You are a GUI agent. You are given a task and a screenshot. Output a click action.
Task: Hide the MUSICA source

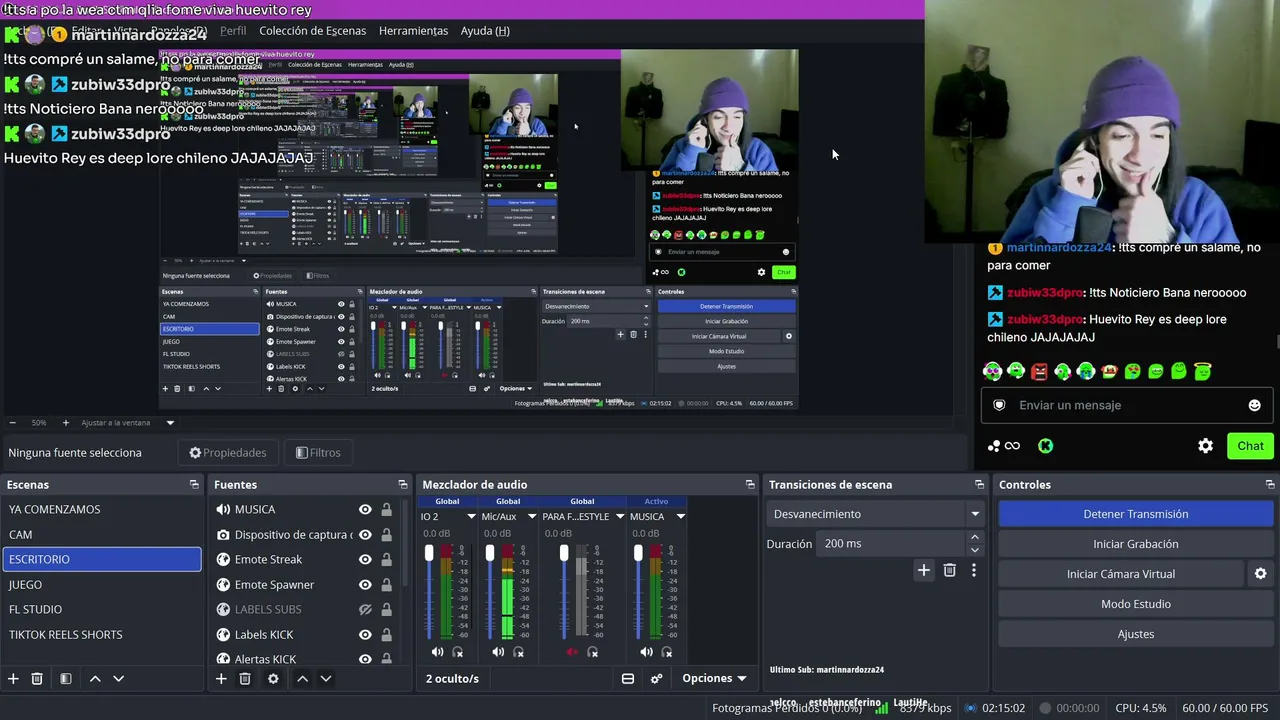tap(365, 509)
